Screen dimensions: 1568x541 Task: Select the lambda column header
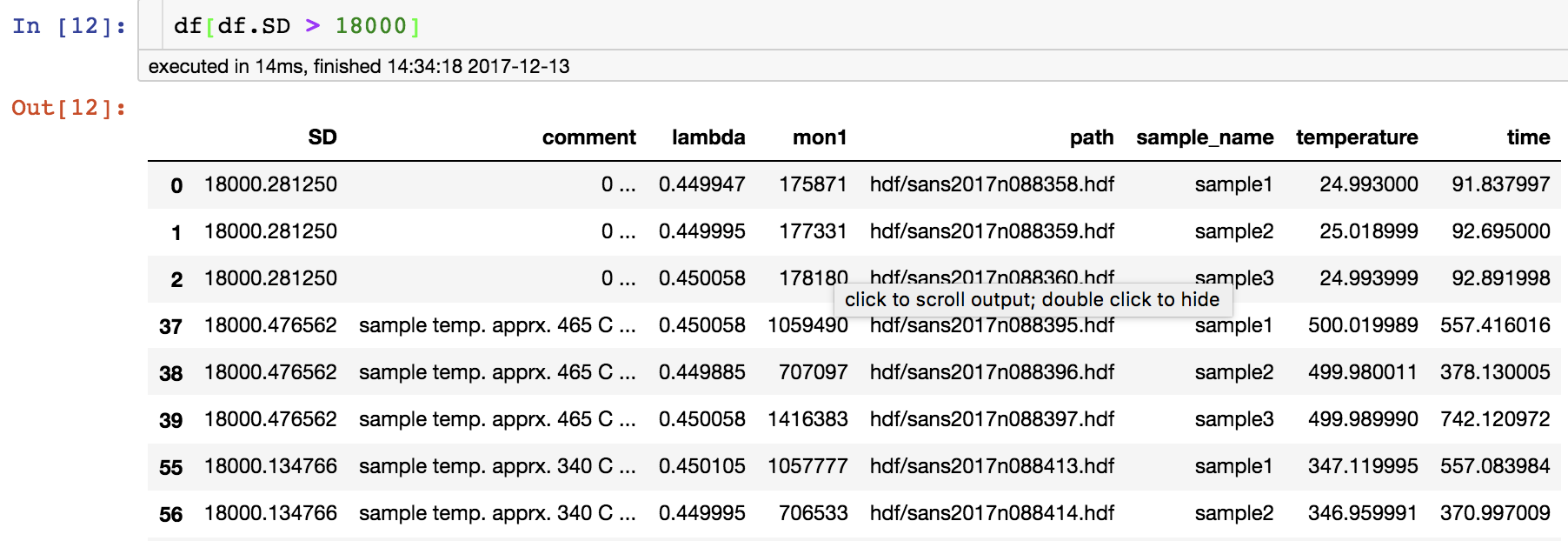coord(708,137)
